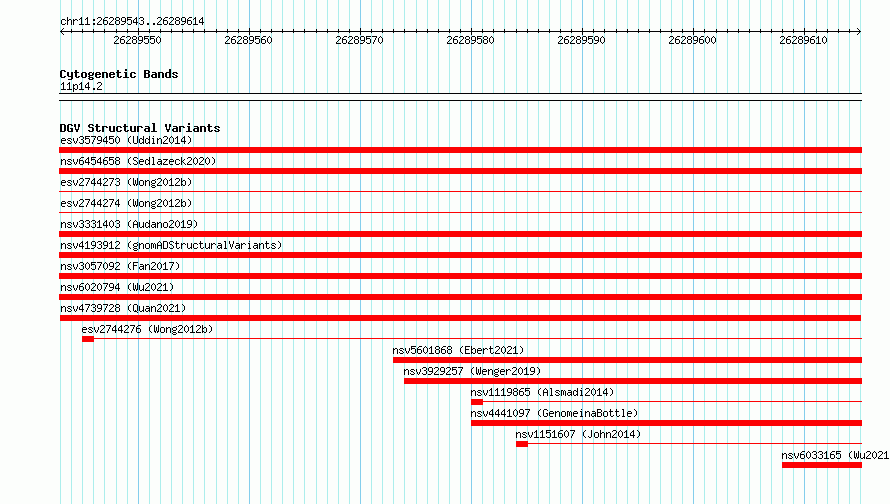The height and width of the screenshot is (504, 890).
Task: Click the DGV Structural Variants track title
Action: click(x=140, y=128)
